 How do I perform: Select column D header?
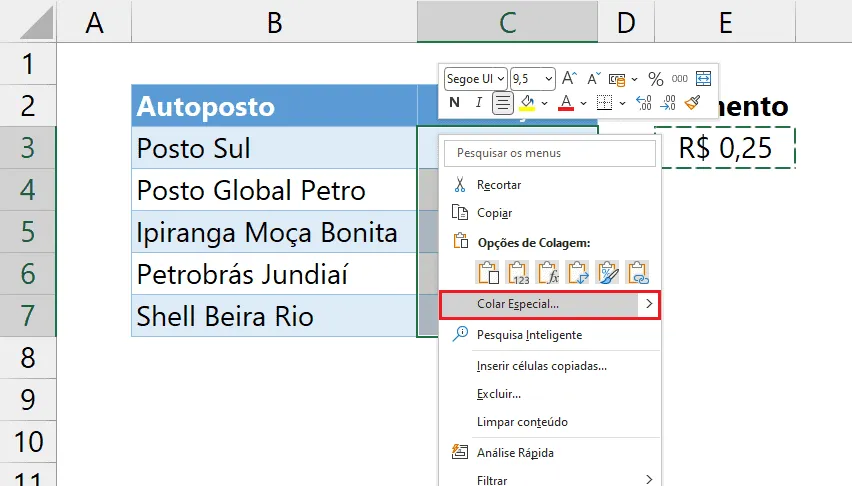click(626, 22)
